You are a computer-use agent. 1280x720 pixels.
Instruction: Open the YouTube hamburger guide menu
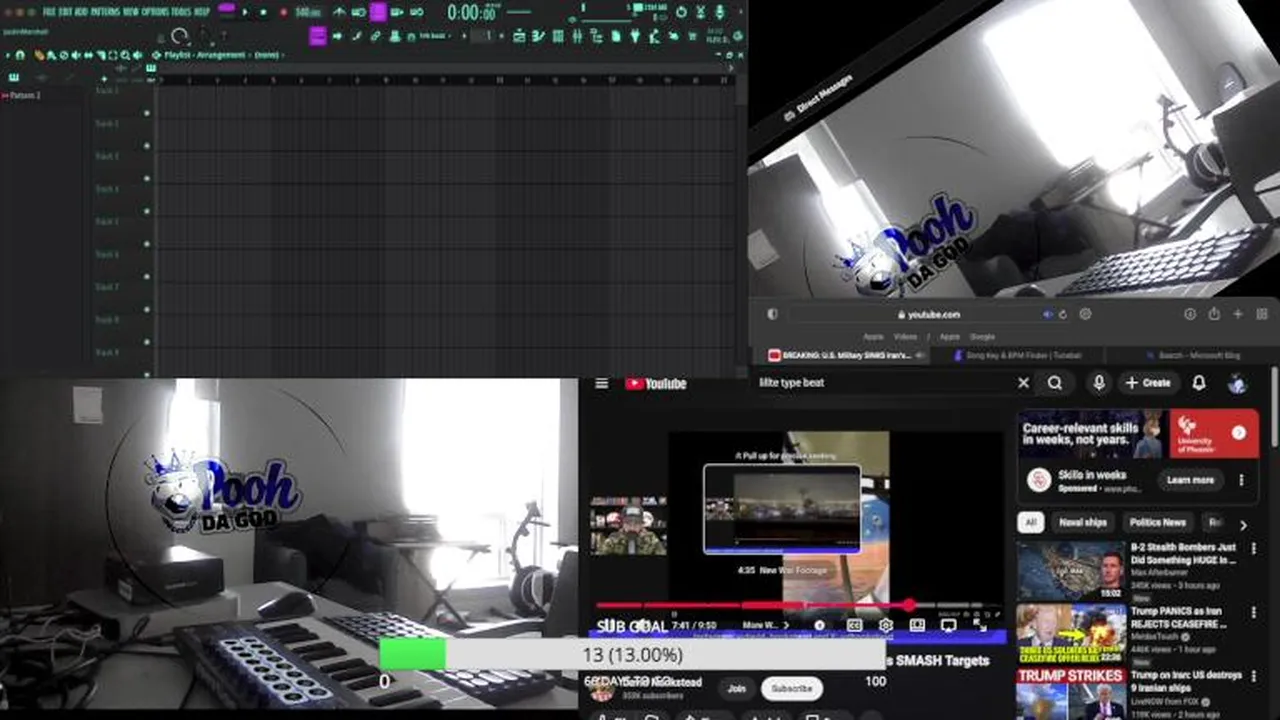pos(601,383)
